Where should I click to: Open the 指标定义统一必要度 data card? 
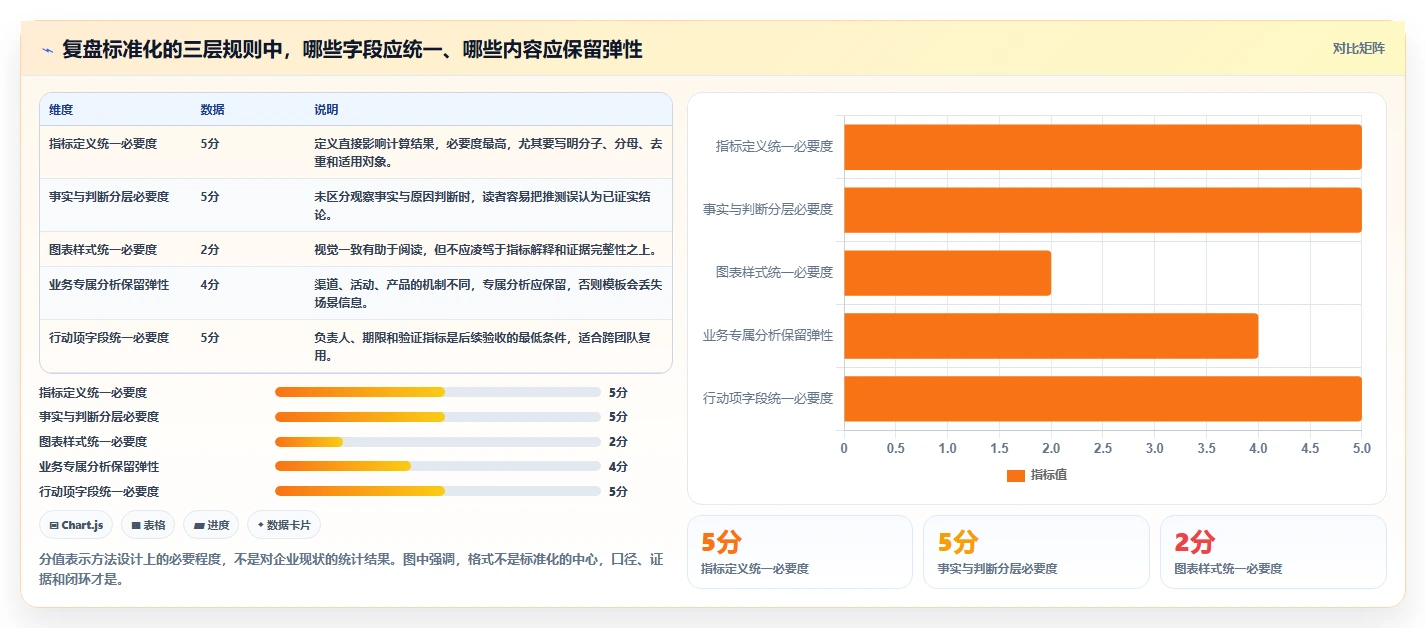pyautogui.click(x=800, y=552)
